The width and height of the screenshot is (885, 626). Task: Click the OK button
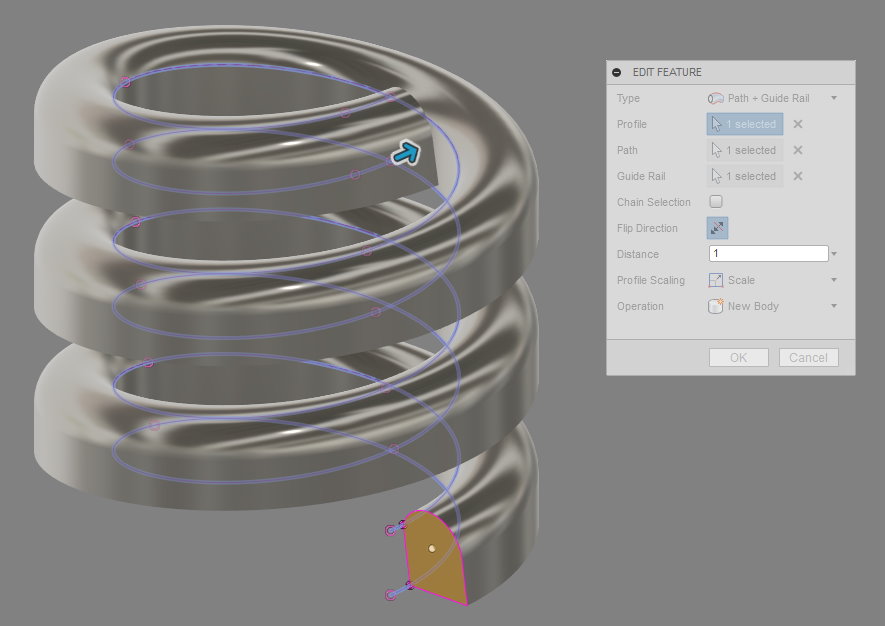(738, 357)
